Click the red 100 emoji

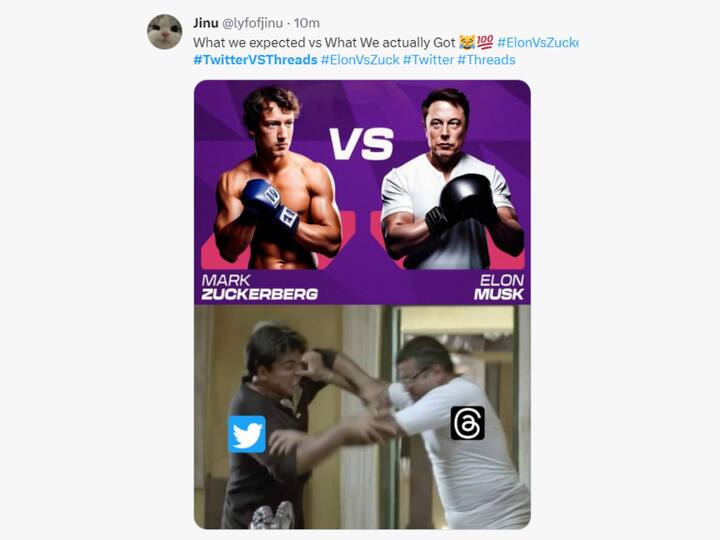(x=485, y=43)
